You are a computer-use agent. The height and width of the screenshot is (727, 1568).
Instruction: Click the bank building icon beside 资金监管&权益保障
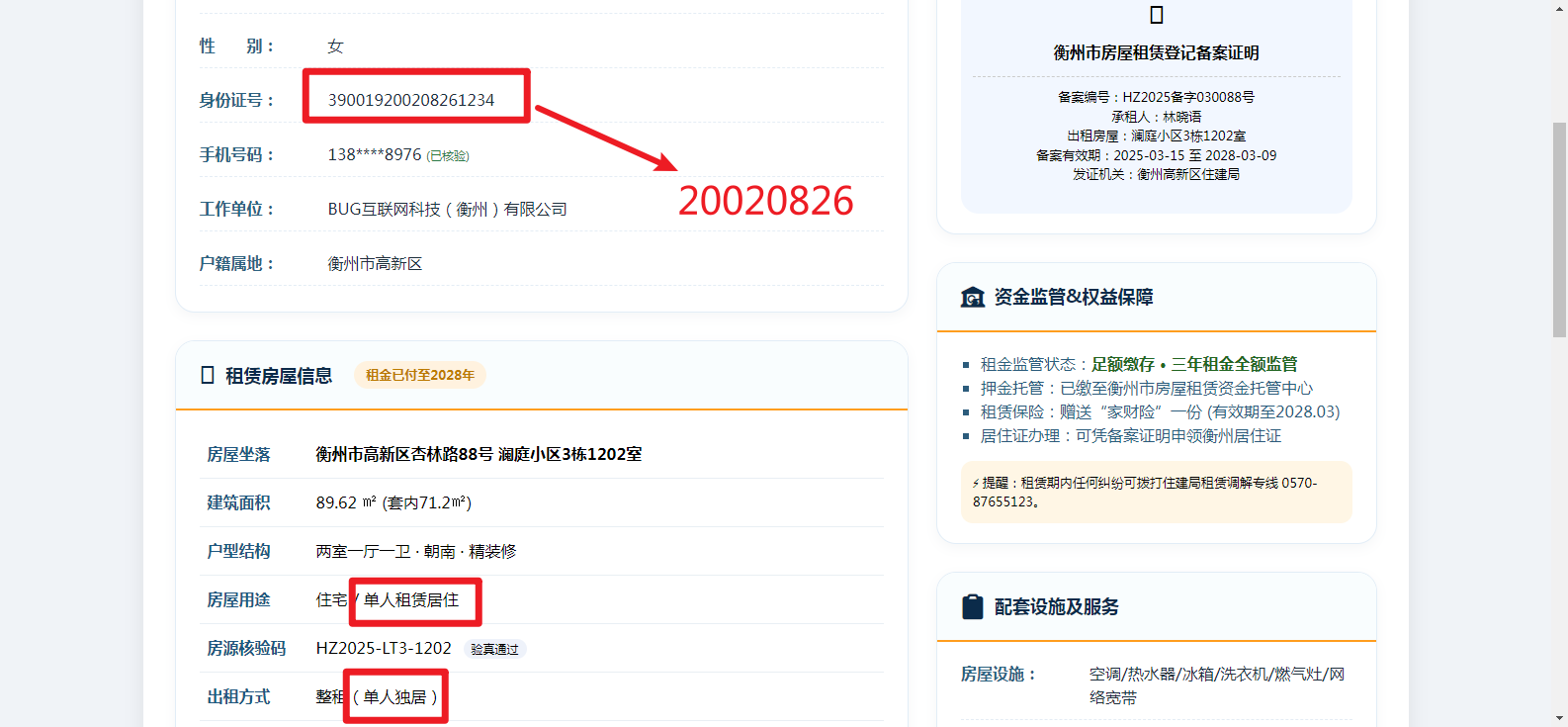pyautogui.click(x=973, y=297)
